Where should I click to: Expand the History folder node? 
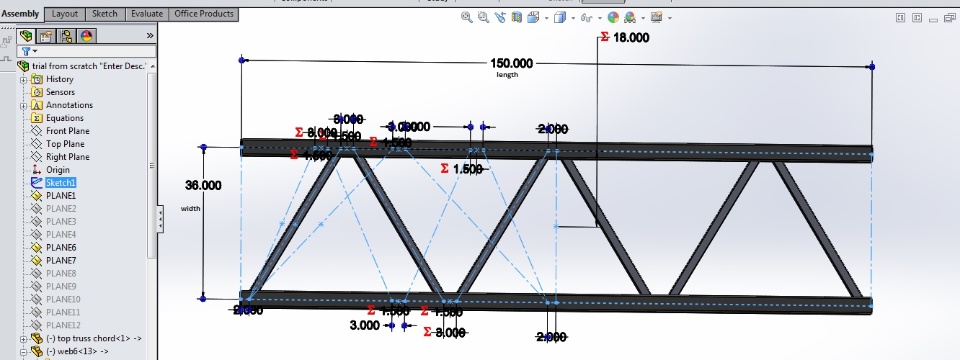(x=23, y=80)
